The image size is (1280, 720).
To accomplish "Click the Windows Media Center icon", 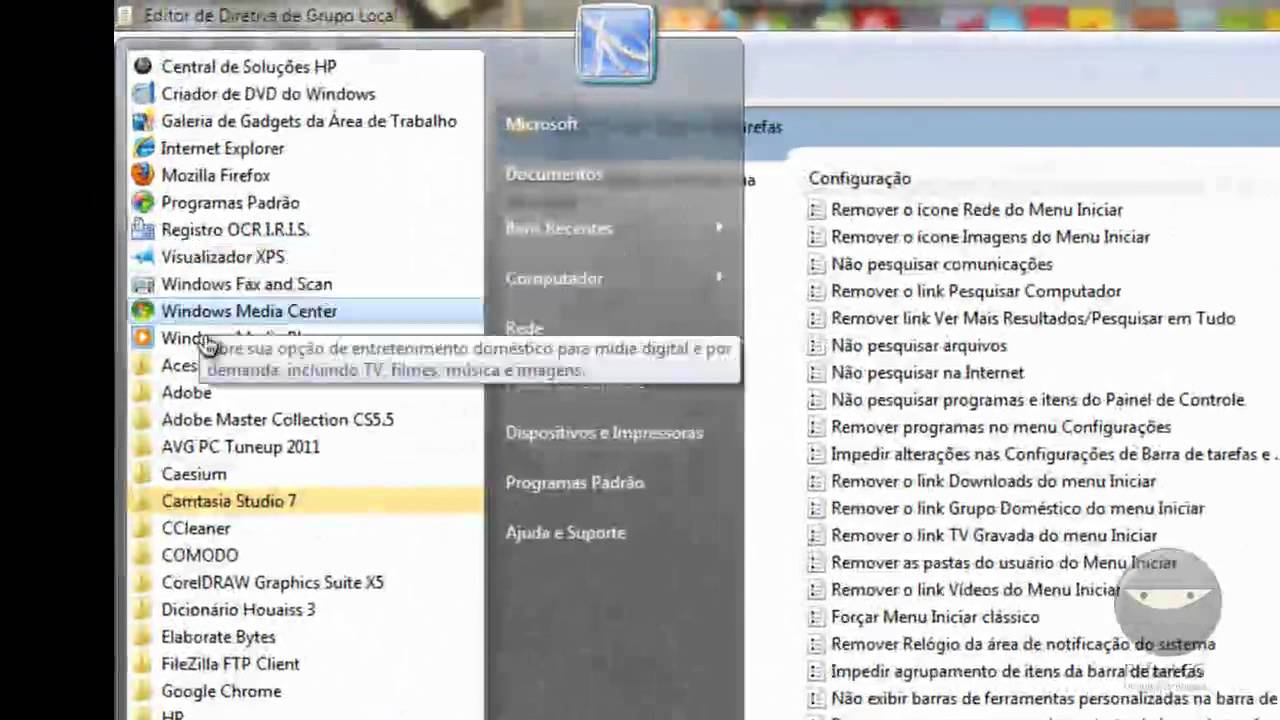I will [143, 310].
